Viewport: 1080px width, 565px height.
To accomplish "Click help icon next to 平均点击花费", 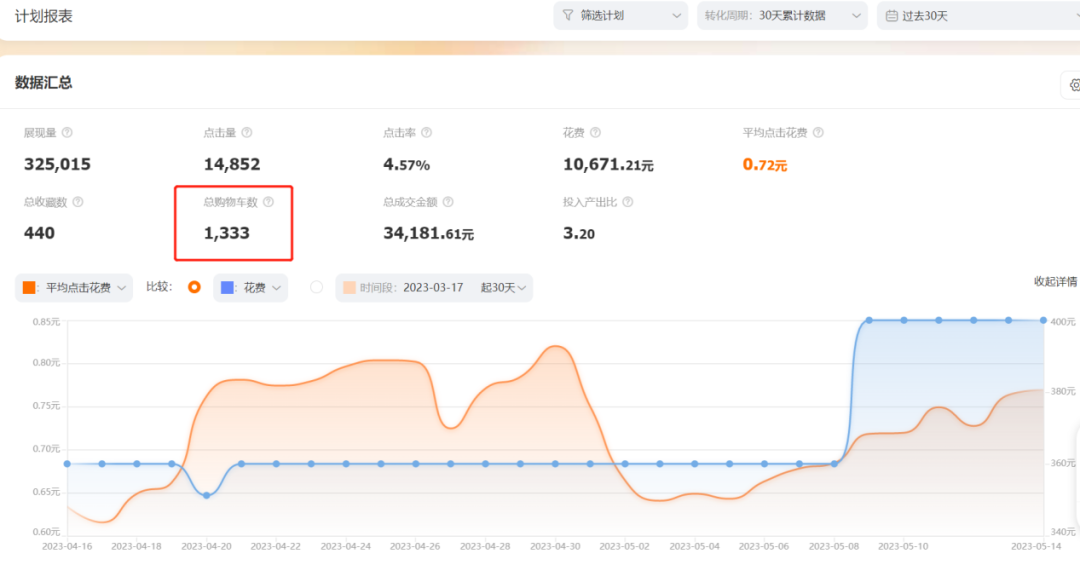I will point(818,133).
